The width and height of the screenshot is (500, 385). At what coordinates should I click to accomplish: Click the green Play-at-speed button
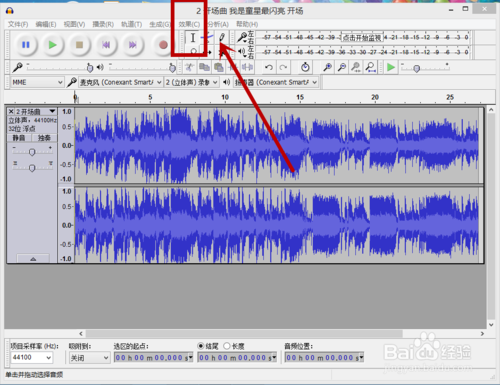(x=391, y=67)
